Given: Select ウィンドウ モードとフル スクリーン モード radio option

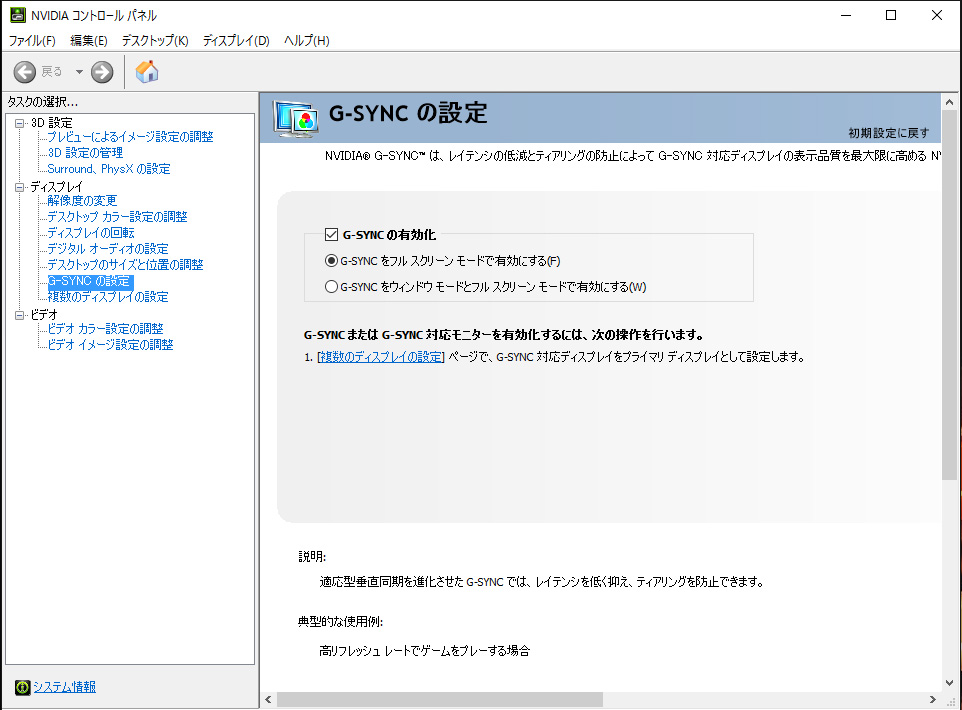Looking at the screenshot, I should (332, 287).
